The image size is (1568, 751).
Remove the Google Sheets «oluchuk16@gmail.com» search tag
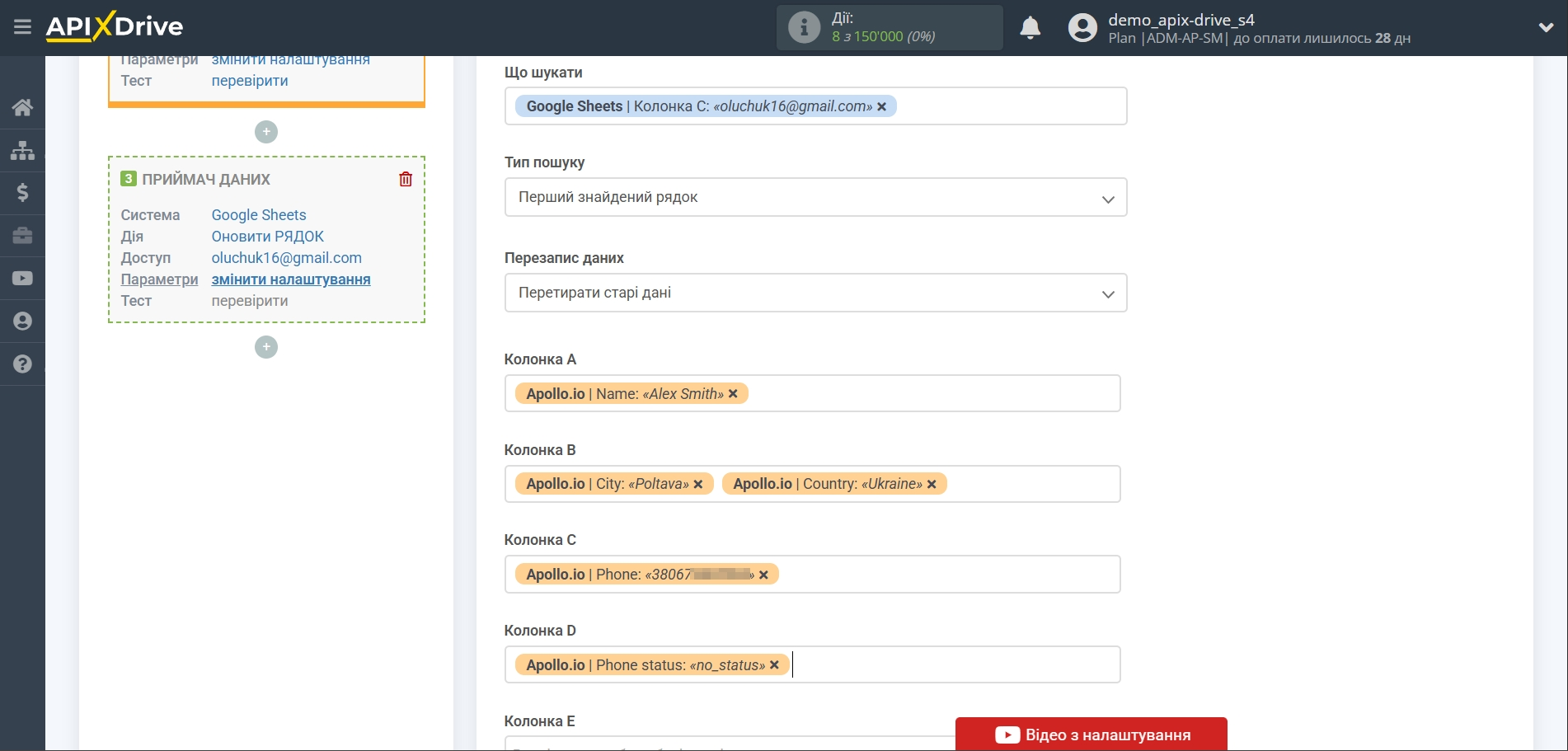point(882,106)
